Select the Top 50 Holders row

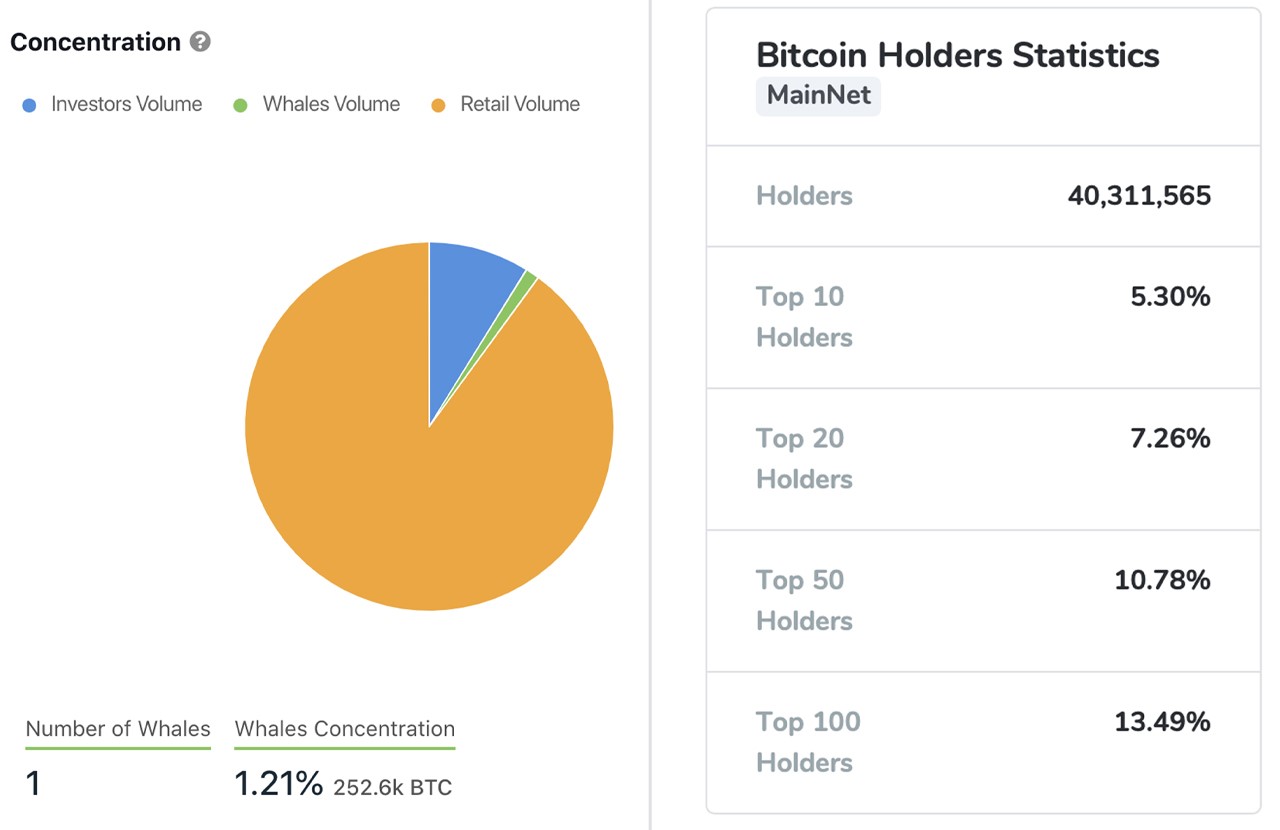tap(983, 601)
